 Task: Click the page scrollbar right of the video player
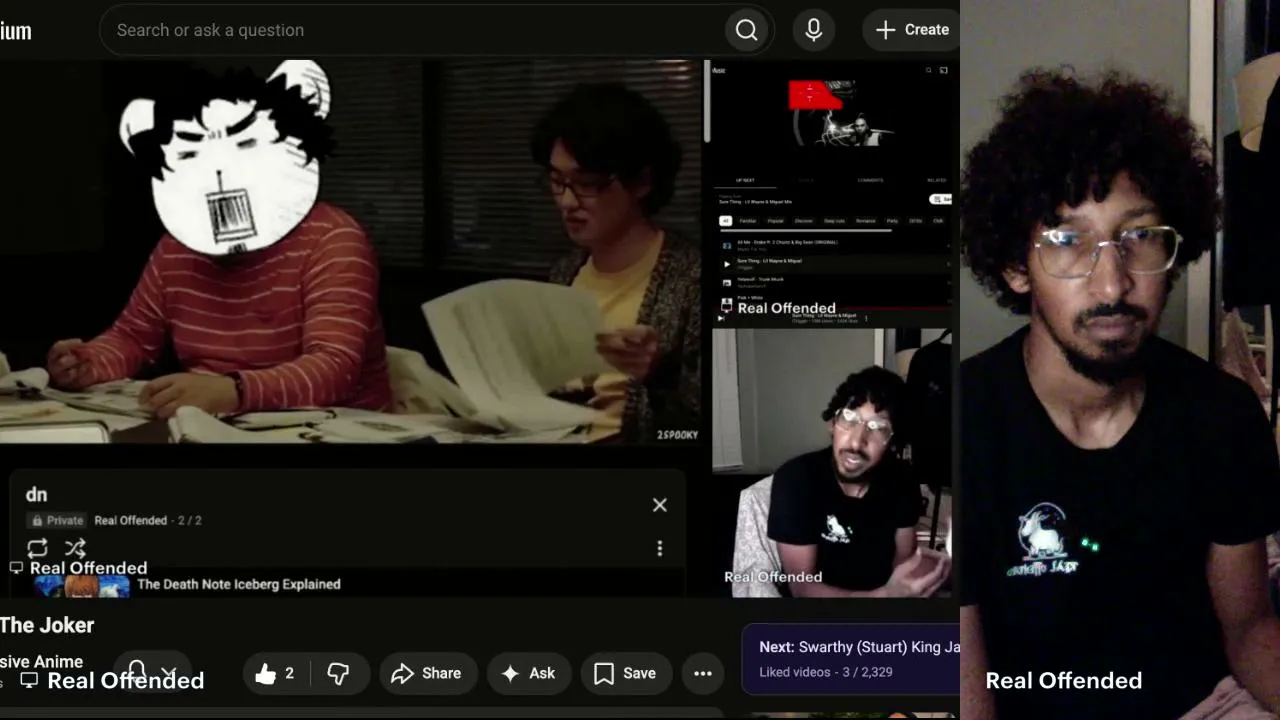(x=707, y=100)
